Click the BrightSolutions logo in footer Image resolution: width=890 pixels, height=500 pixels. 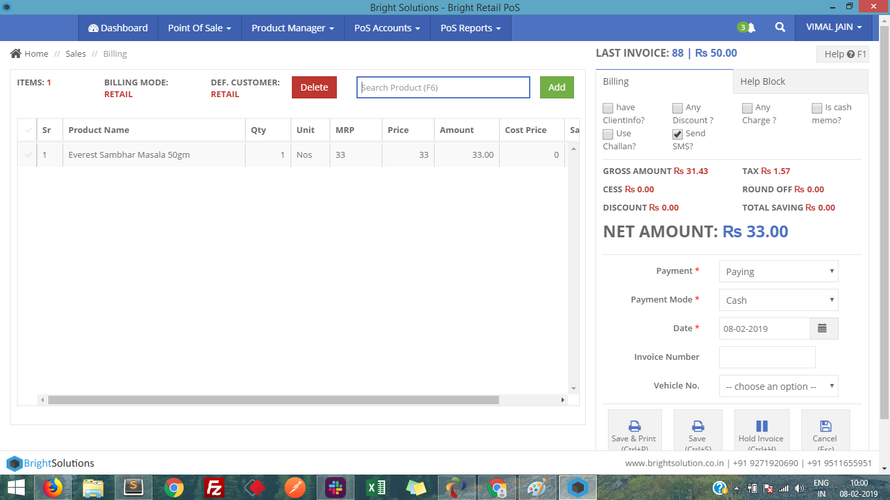[50, 463]
